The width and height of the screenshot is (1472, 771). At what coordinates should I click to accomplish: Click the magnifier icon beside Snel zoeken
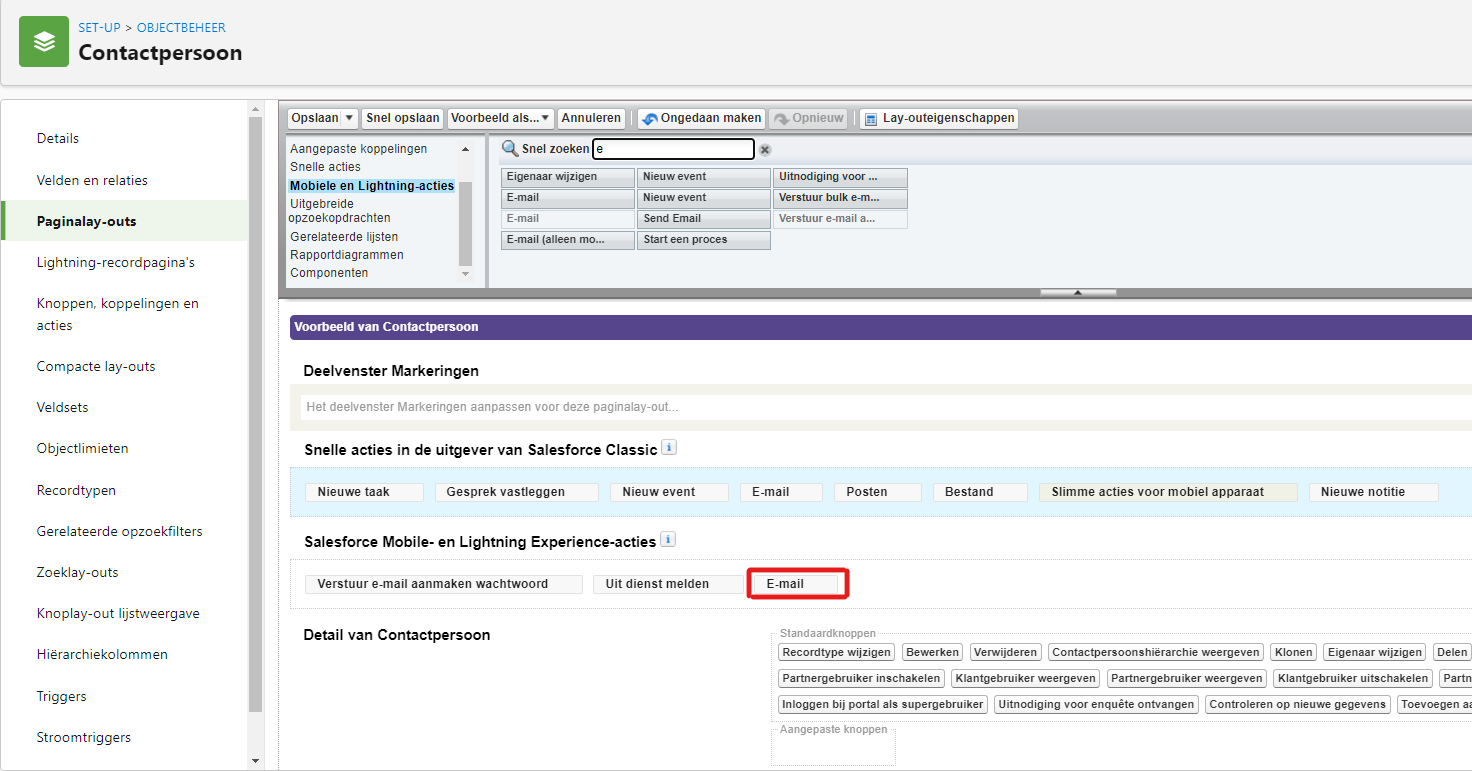[x=510, y=149]
